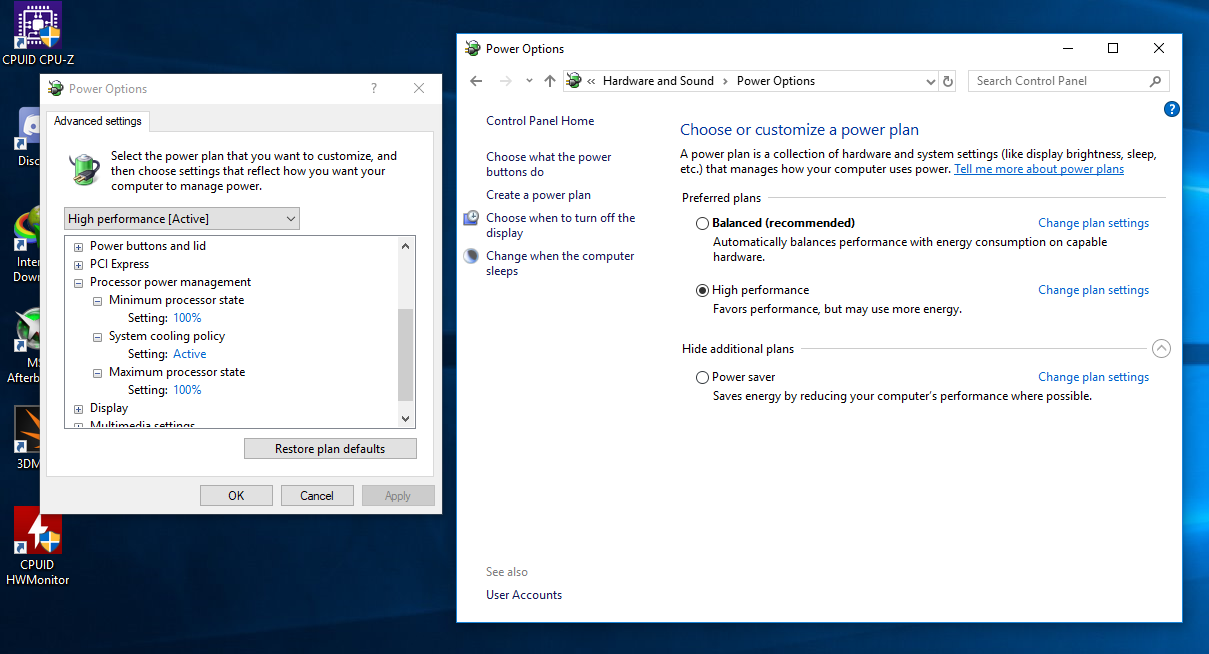
Task: Select the High performance radio button
Action: [703, 290]
